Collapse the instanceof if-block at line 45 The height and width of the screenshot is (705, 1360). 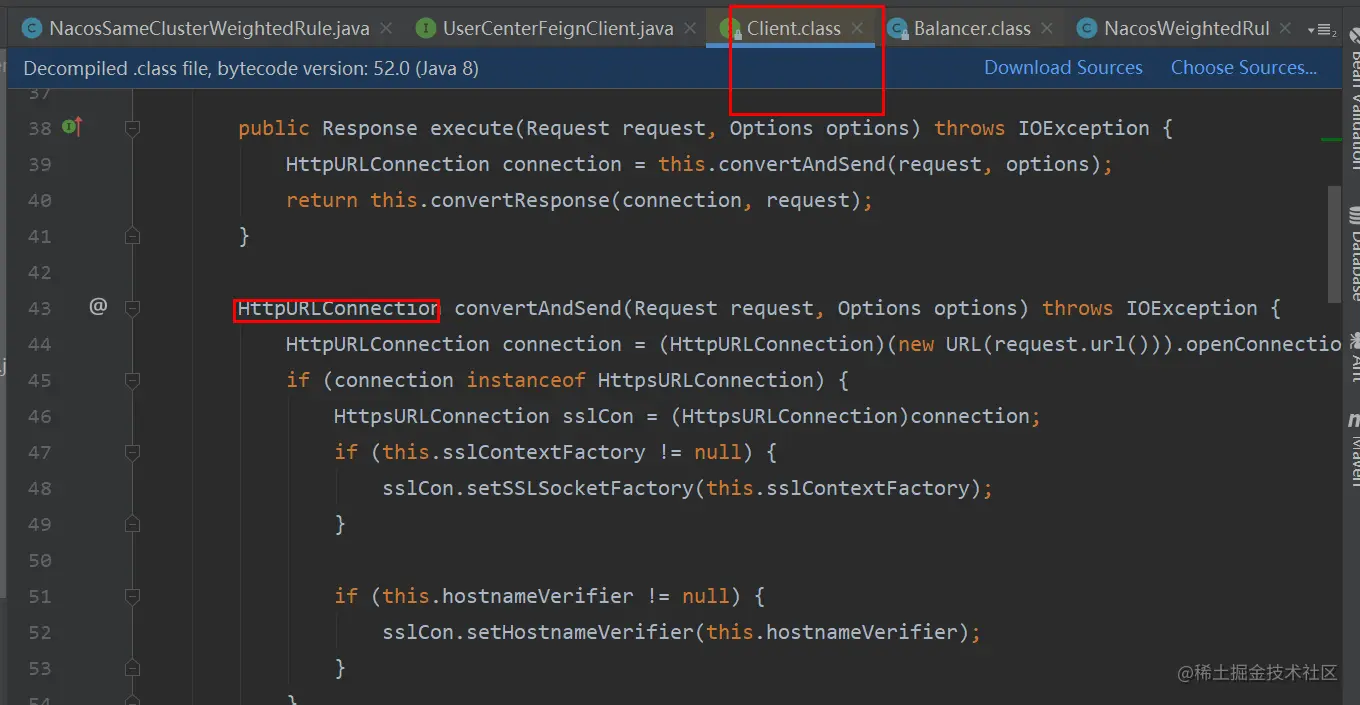132,380
